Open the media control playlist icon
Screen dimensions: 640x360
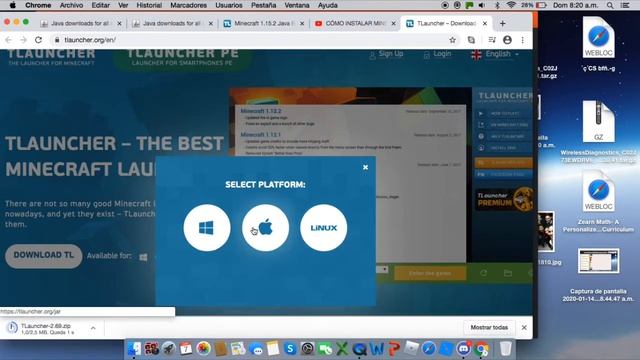point(492,40)
